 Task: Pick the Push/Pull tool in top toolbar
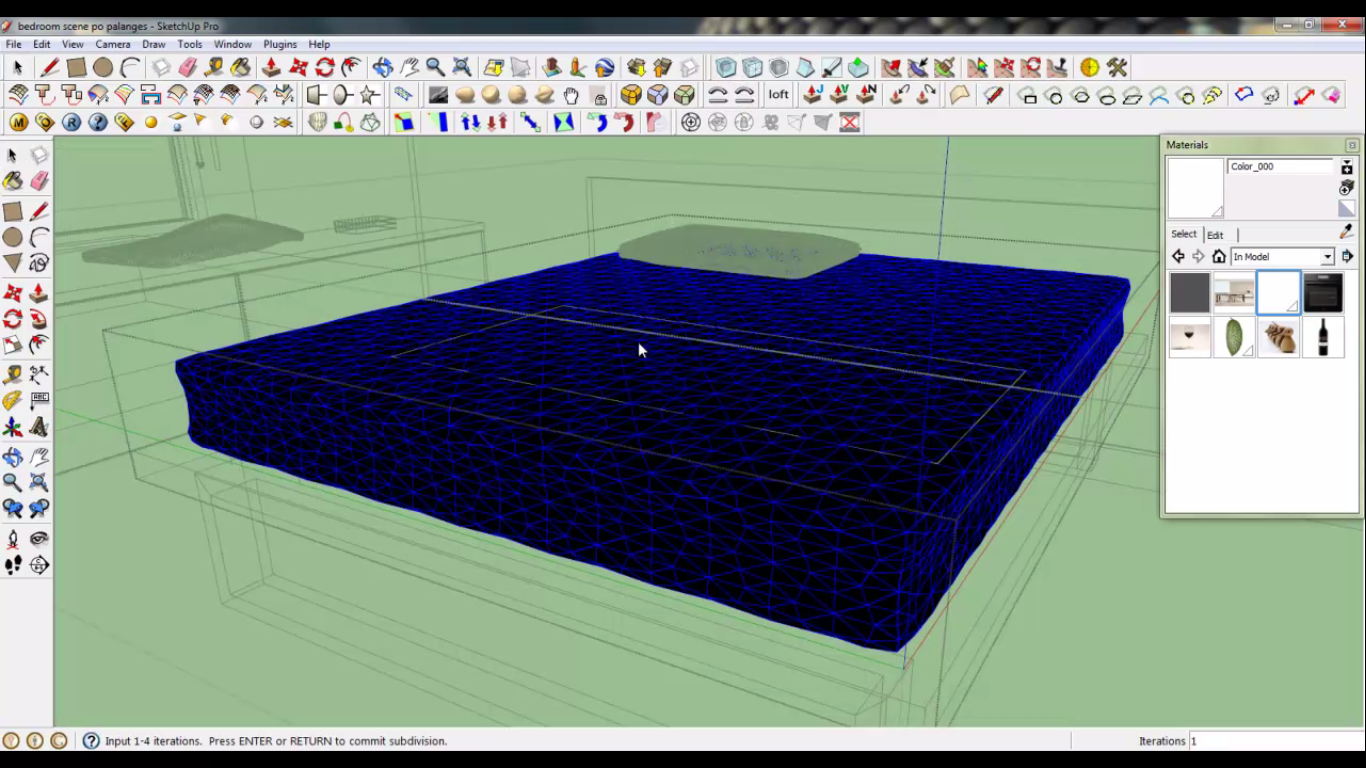(x=271, y=68)
